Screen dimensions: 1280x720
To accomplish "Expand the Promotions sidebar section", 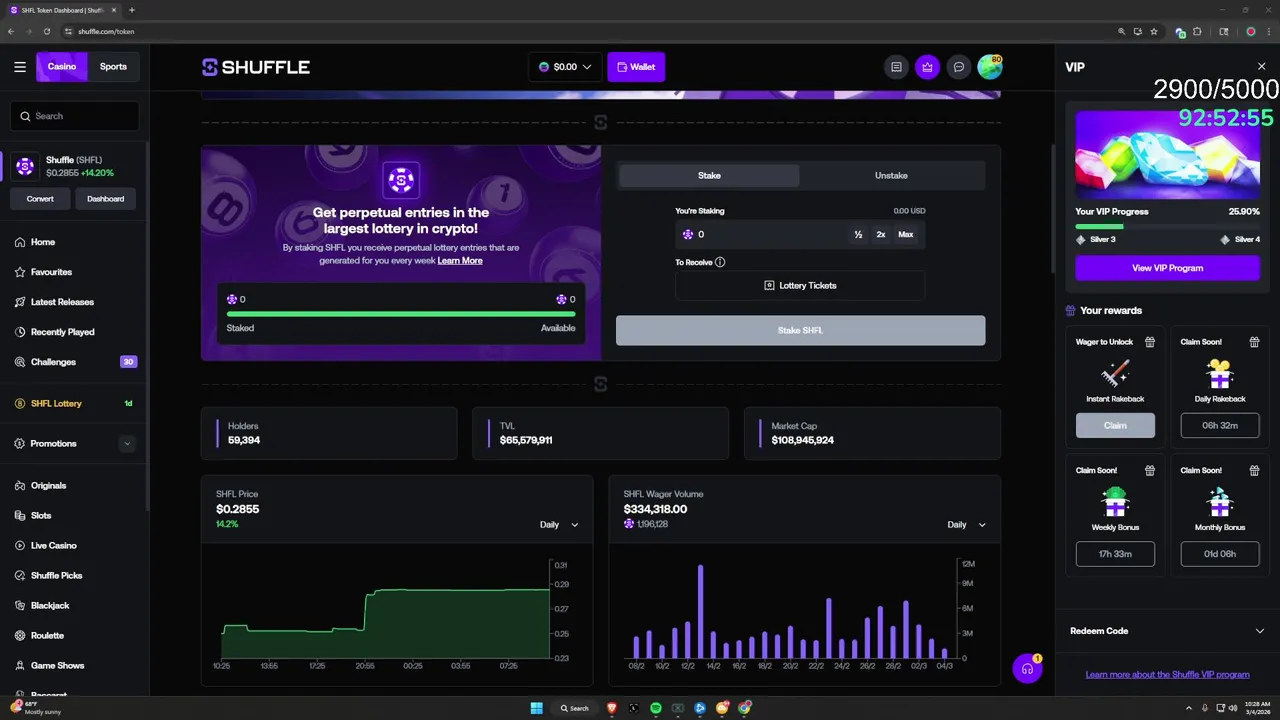I will (x=126, y=444).
